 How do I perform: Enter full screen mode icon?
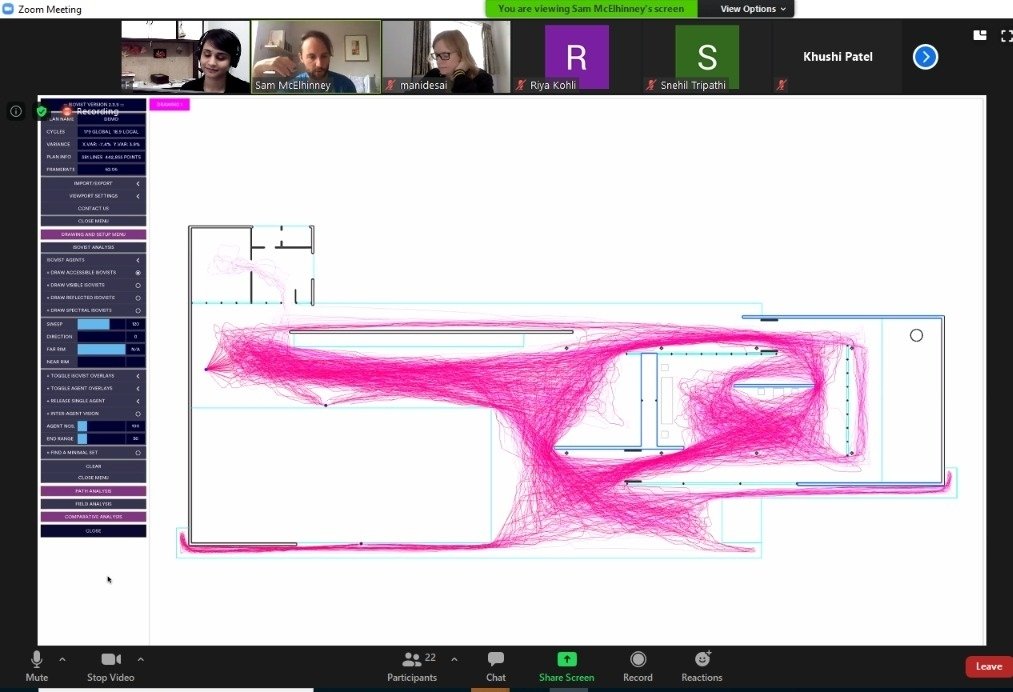[1007, 36]
